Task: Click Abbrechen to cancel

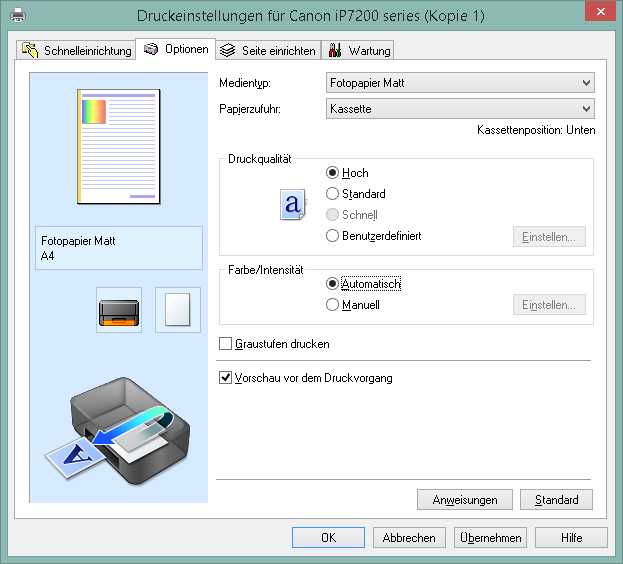Action: pos(409,538)
